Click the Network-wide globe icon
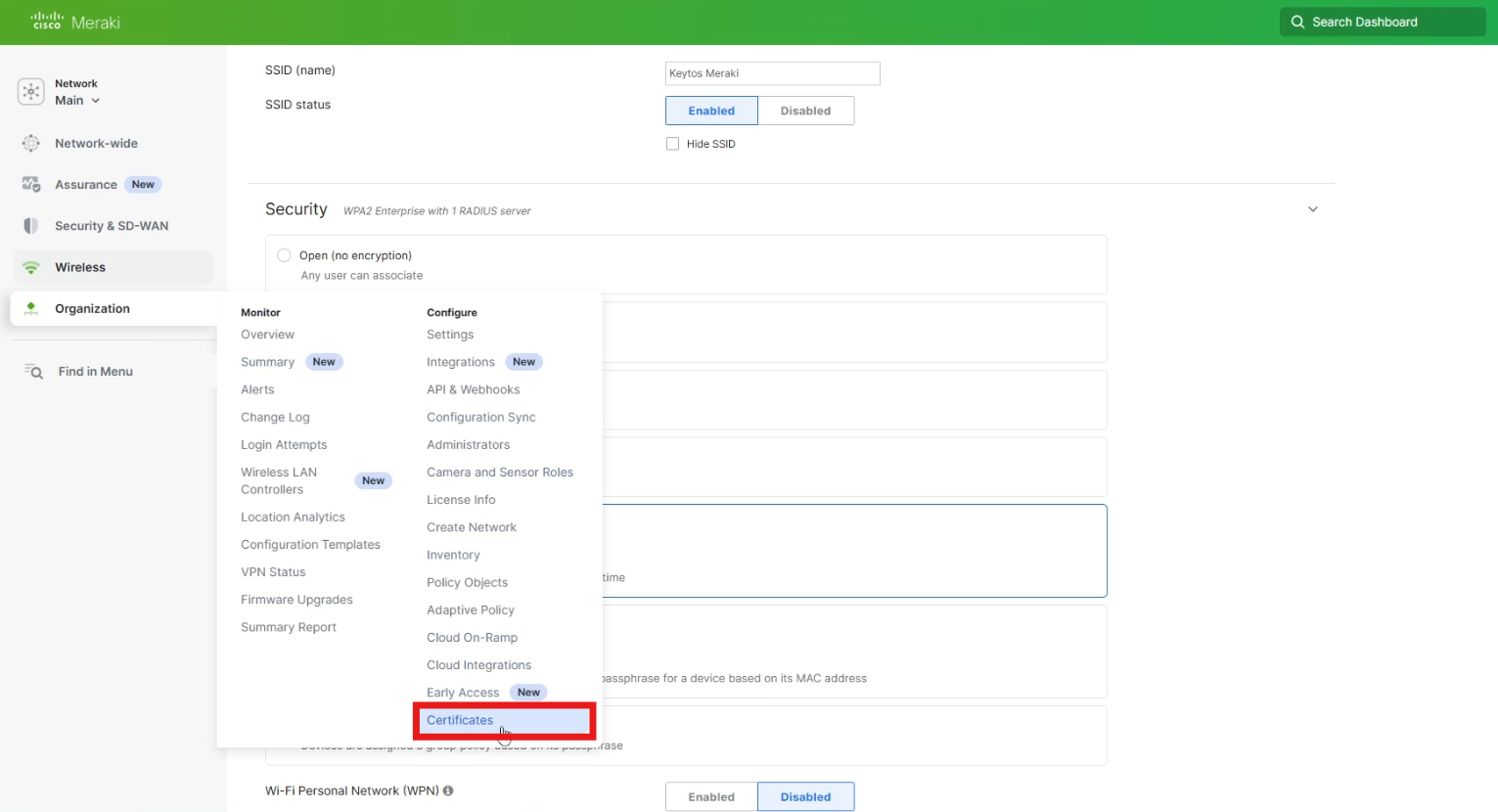1498x812 pixels. click(31, 144)
